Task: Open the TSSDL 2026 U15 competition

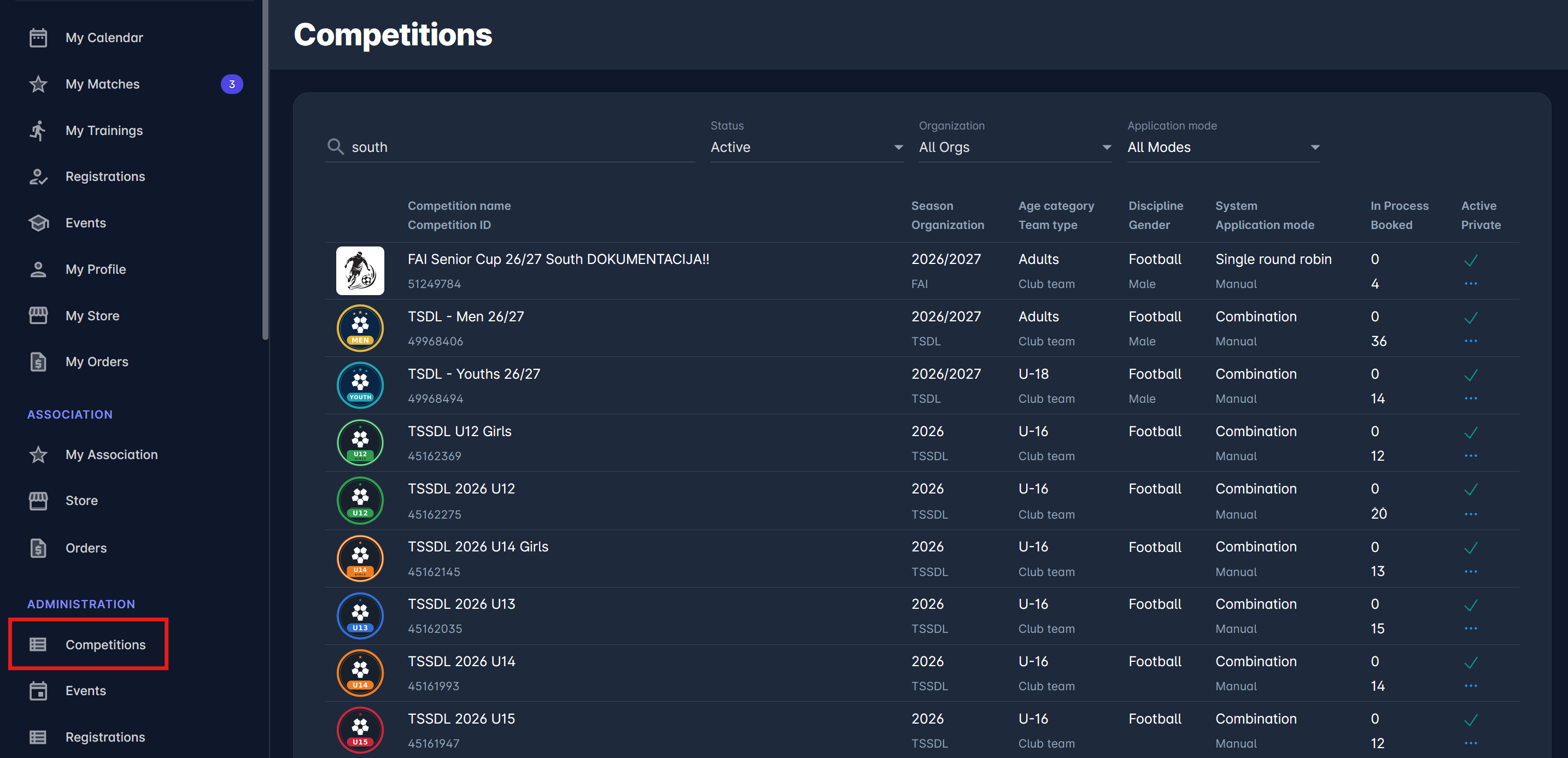Action: (461, 719)
